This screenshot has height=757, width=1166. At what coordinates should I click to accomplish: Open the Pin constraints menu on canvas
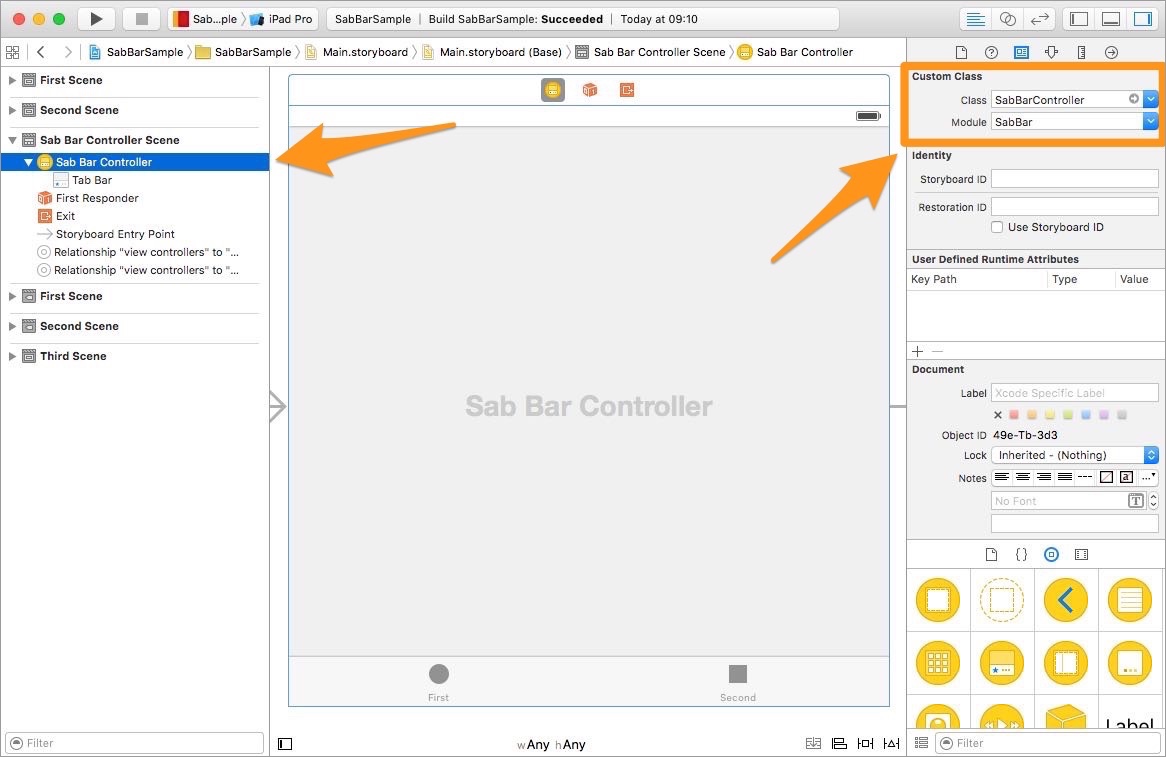coord(865,743)
